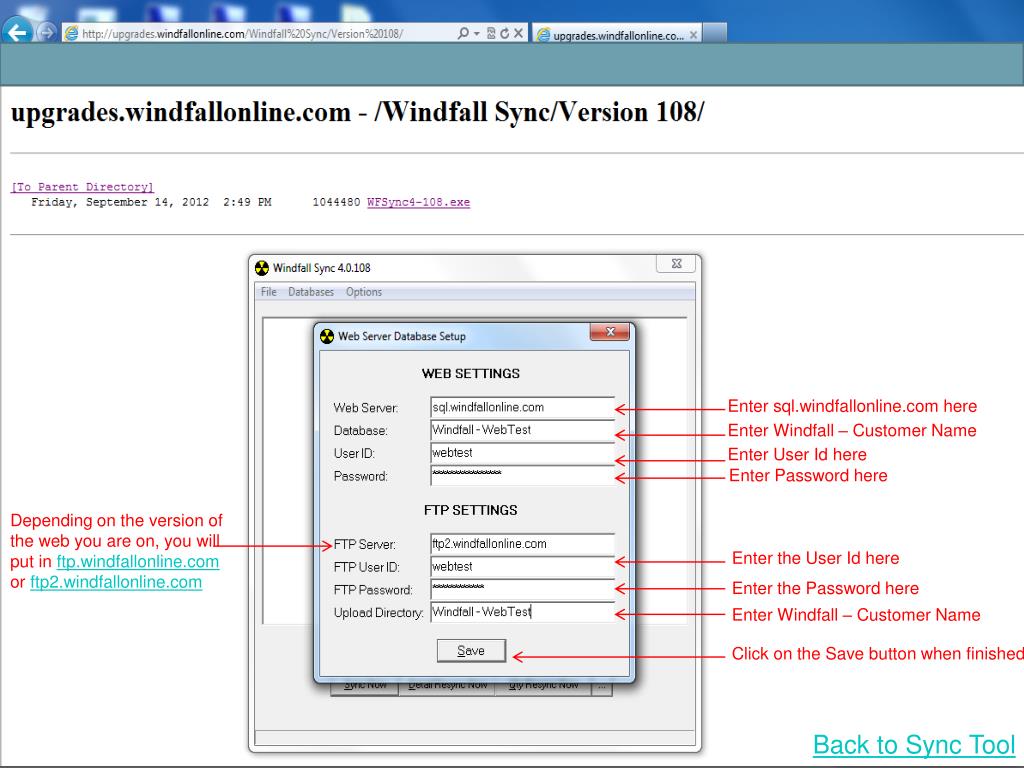Image resolution: width=1024 pixels, height=768 pixels.
Task: Click the date 'Friday, September 14, 2012'
Action: 120,202
